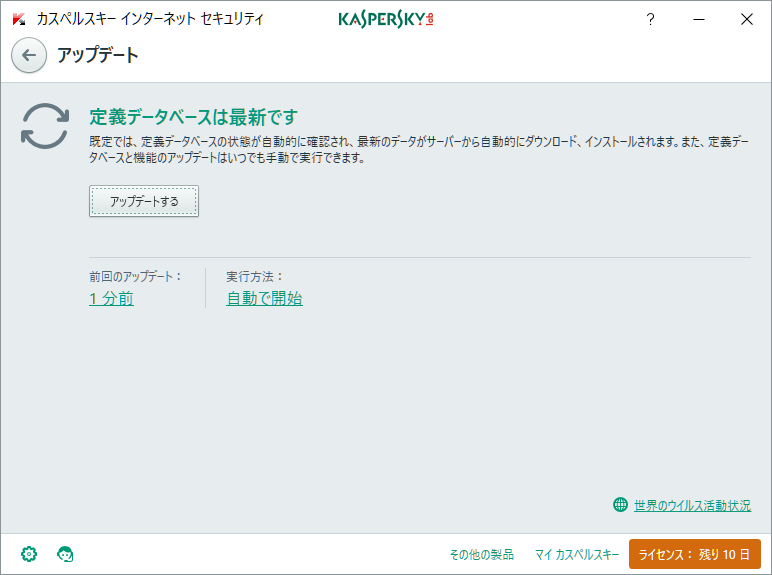The image size is (772, 575).
Task: Open support via the agent face icon
Action: (x=65, y=554)
